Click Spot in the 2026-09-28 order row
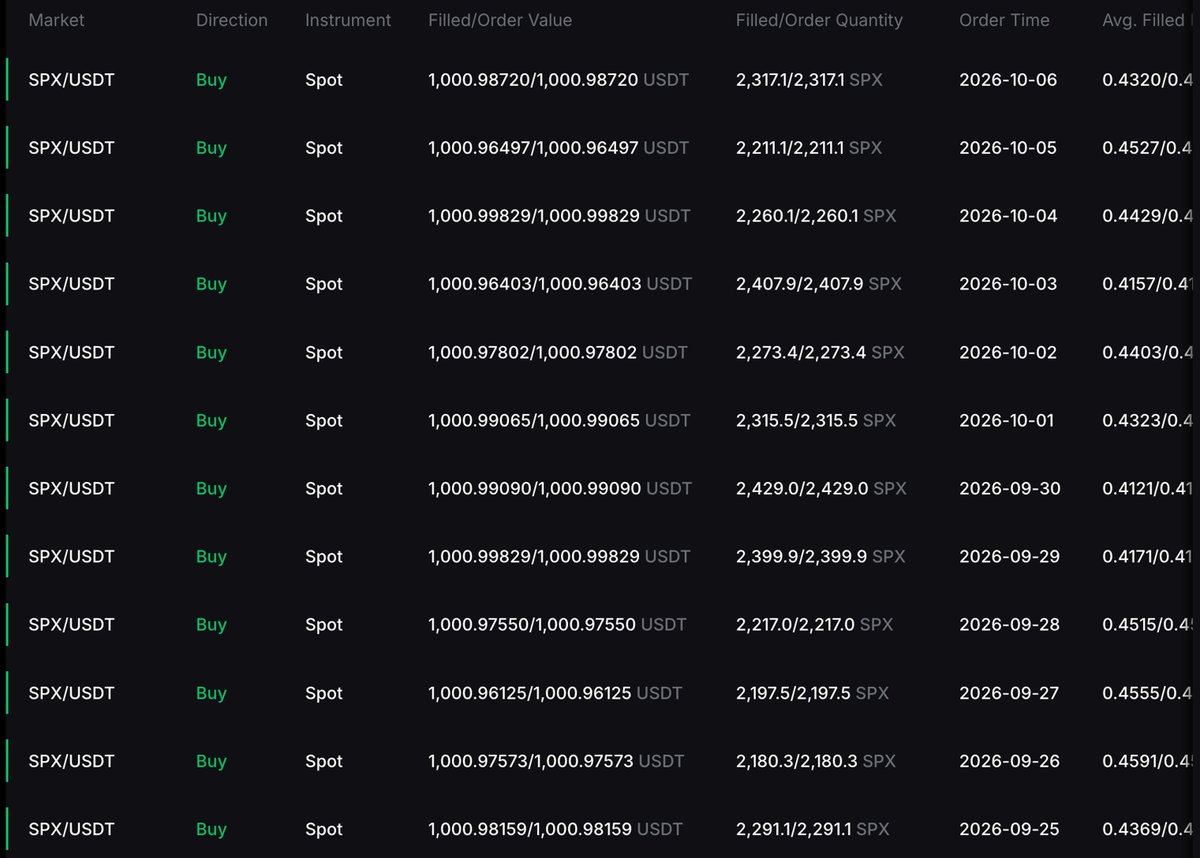Viewport: 1200px width, 858px height. [324, 624]
